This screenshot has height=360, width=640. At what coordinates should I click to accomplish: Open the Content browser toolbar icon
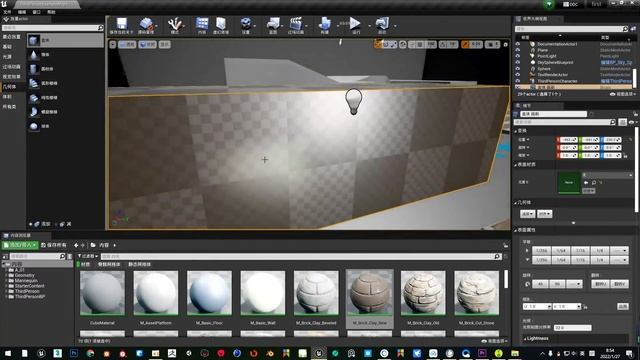pyautogui.click(x=202, y=24)
